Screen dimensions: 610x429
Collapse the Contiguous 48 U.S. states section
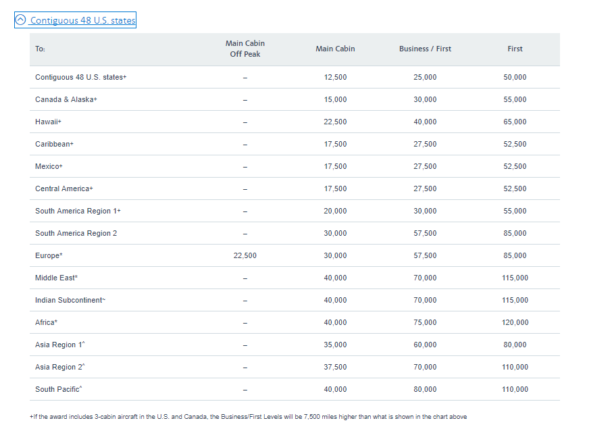tap(75, 20)
